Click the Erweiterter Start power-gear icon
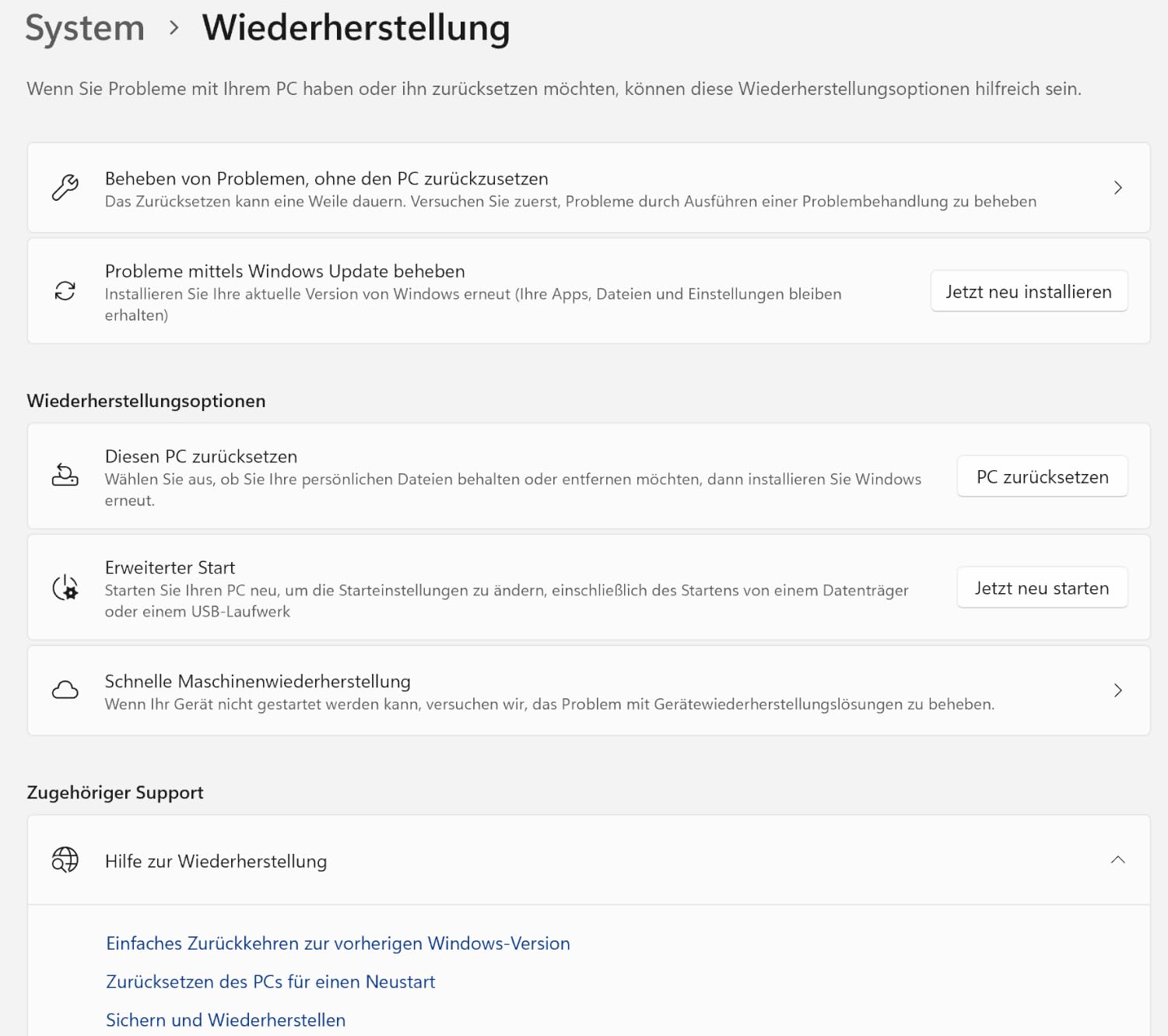 pos(65,588)
